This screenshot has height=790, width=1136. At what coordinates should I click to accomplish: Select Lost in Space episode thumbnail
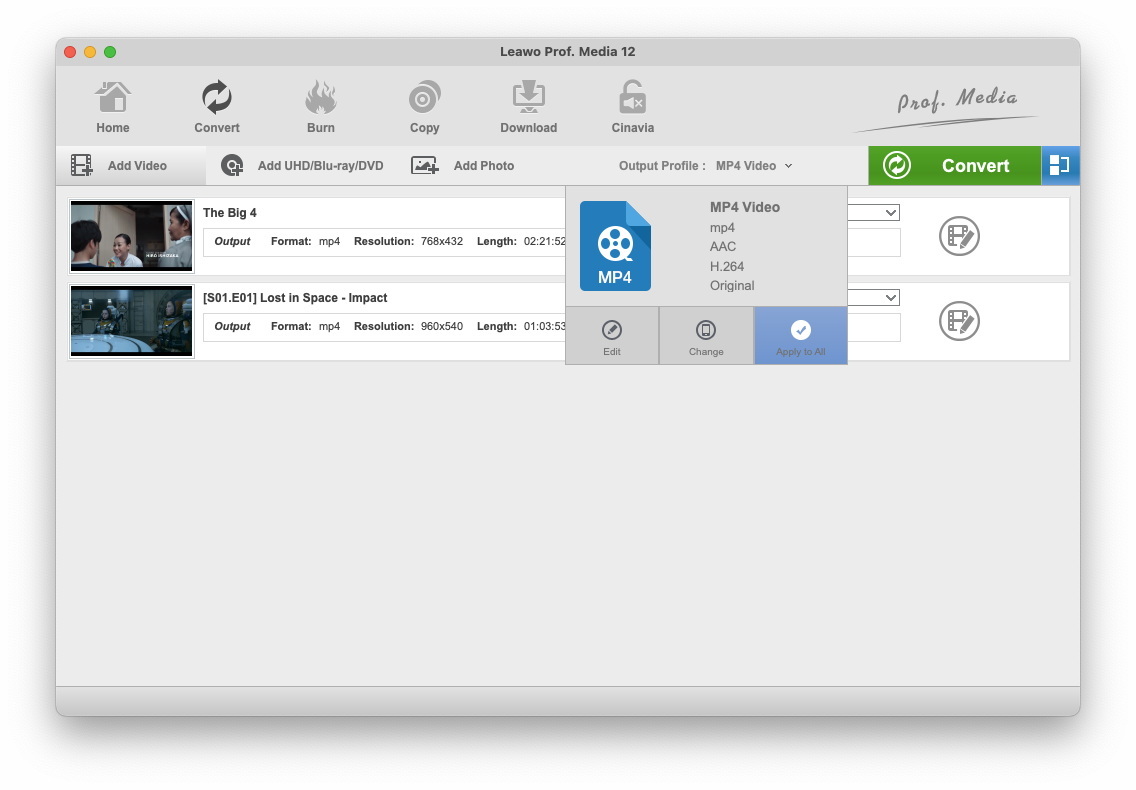[x=131, y=321]
